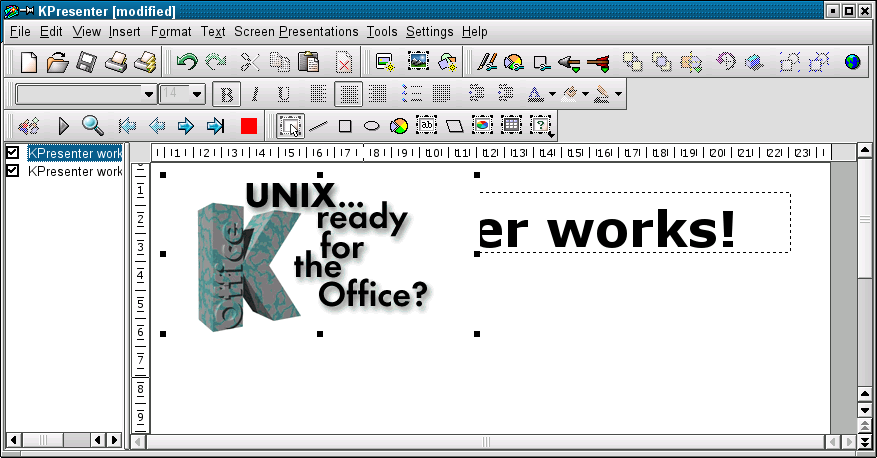Toggle centered text alignment
This screenshot has height=458, width=877.
click(x=348, y=94)
